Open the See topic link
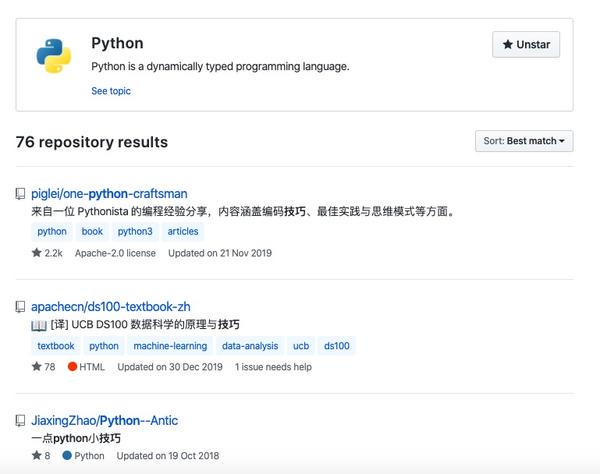 pos(111,91)
